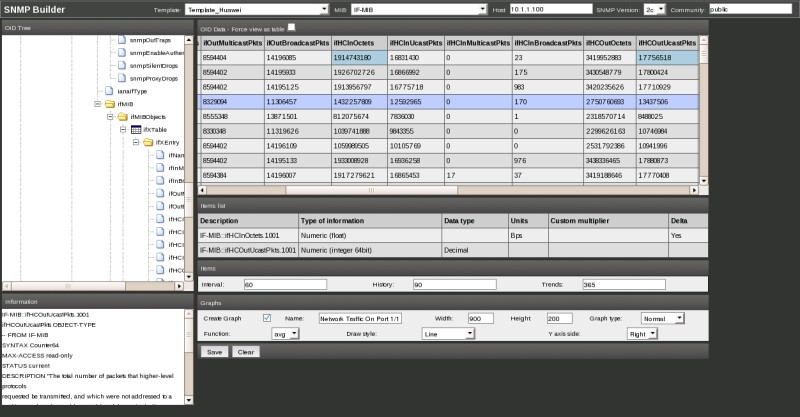The width and height of the screenshot is (800, 417).
Task: Enable Force view as table checkbox
Action: coord(292,28)
